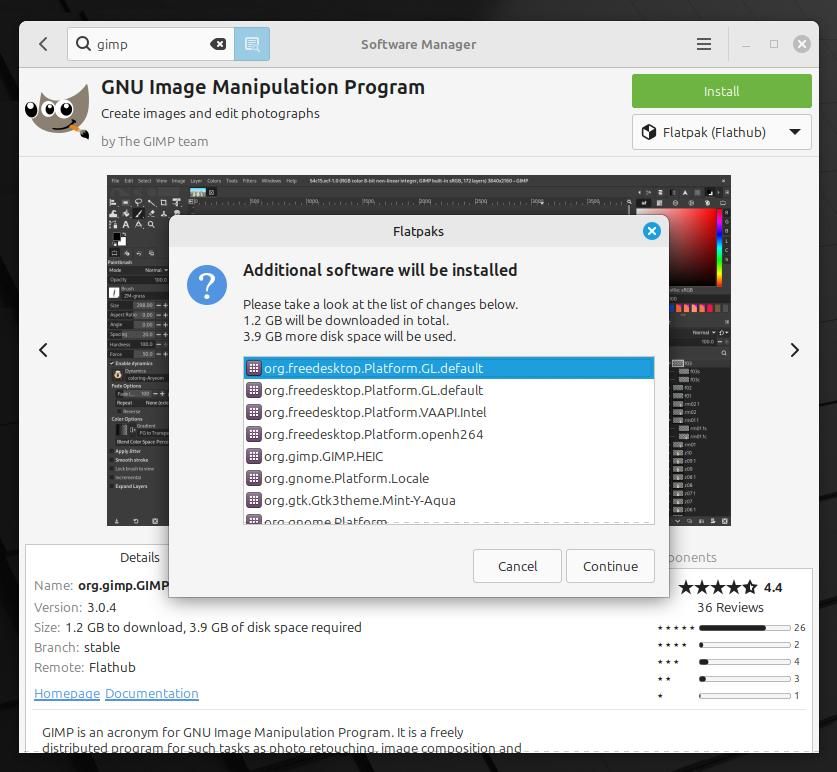Select org.freedesktop.Platform.VAAPI.Intel entry
Screen dimensions: 837x772
448,412
